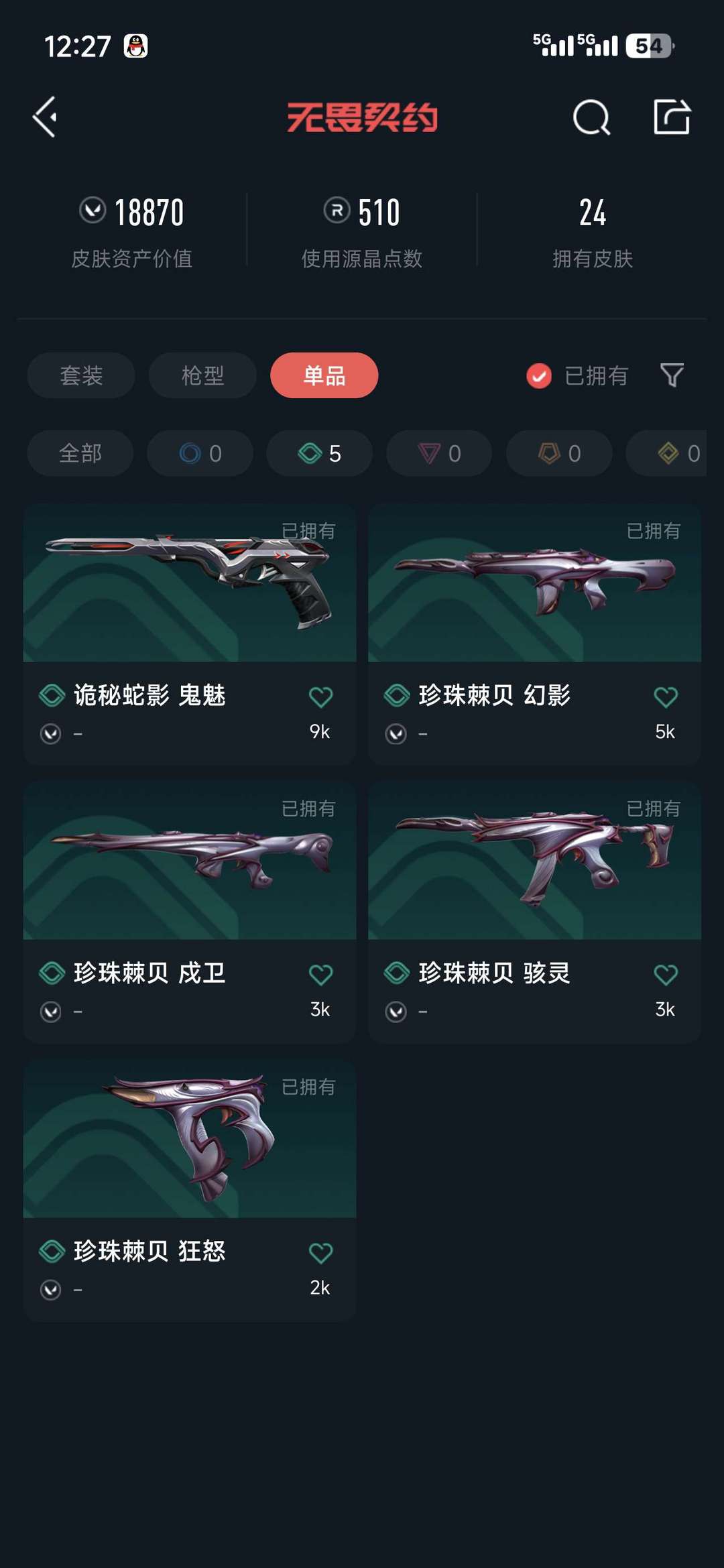
Task: Open the search magnifier icon
Action: (x=591, y=117)
